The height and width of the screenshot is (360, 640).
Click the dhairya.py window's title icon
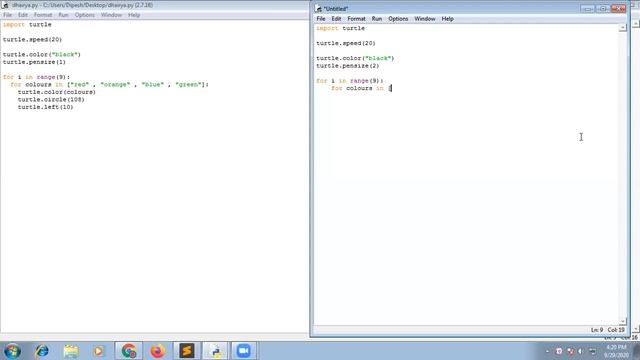tap(5, 5)
